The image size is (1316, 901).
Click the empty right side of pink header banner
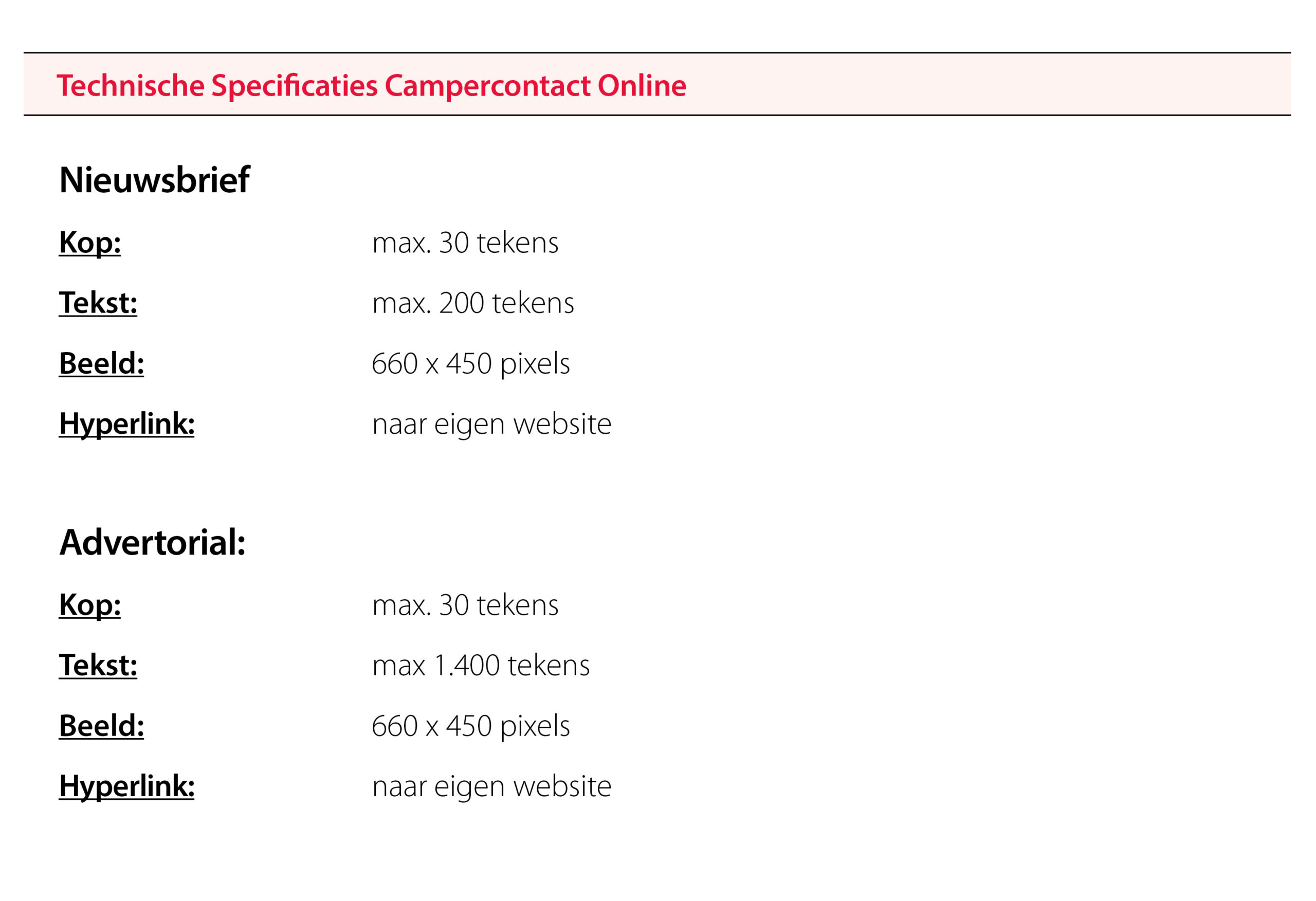tap(1019, 84)
